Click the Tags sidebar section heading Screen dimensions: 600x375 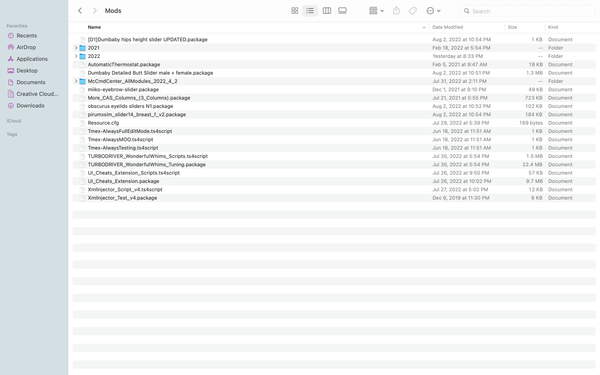coord(12,134)
